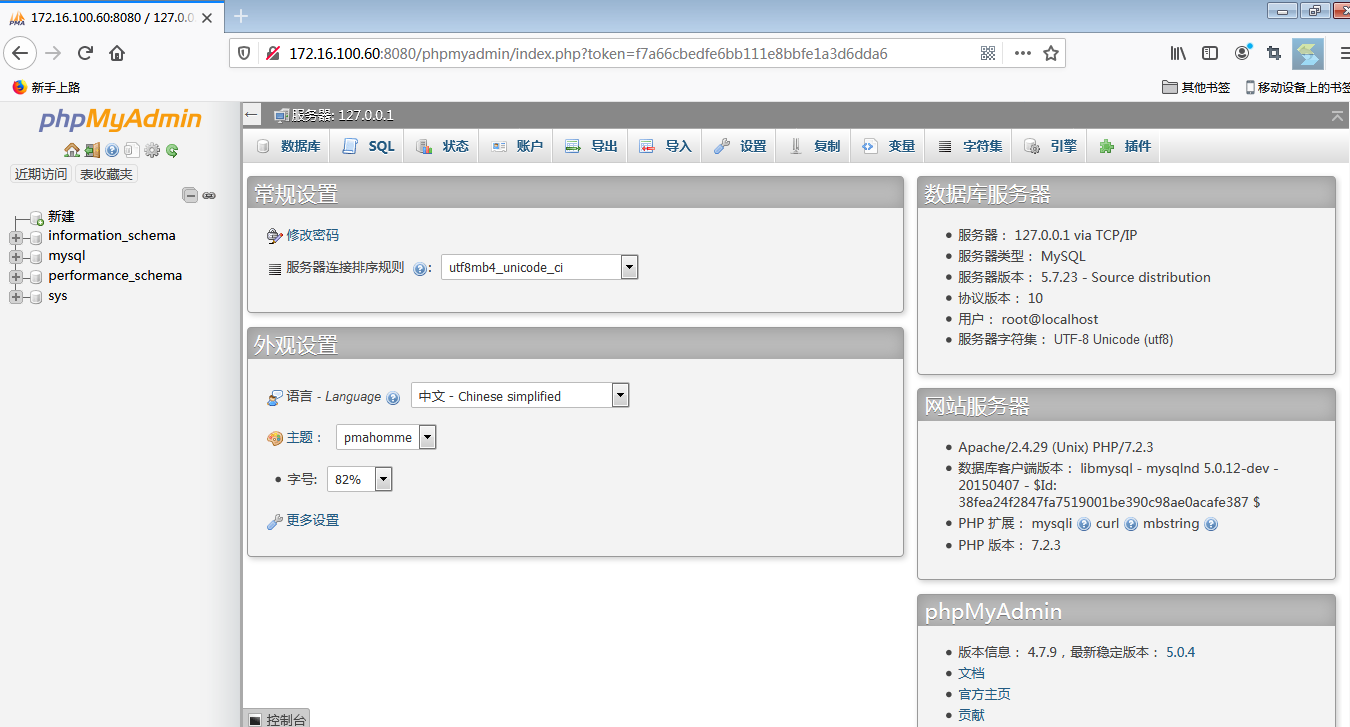This screenshot has width=1350, height=727.
Task: Bookmark page with star icon
Action: (x=1051, y=53)
